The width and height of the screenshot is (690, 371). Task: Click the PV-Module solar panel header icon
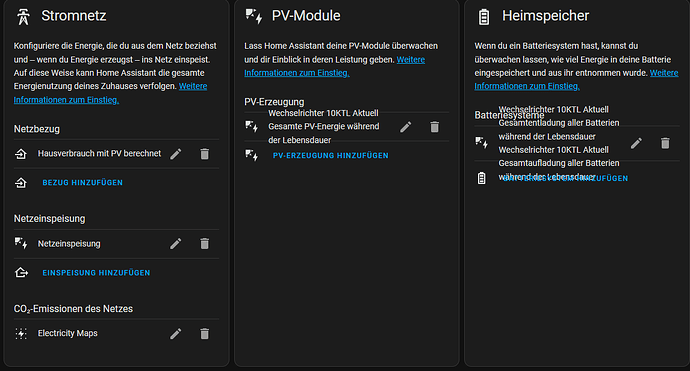[x=254, y=16]
